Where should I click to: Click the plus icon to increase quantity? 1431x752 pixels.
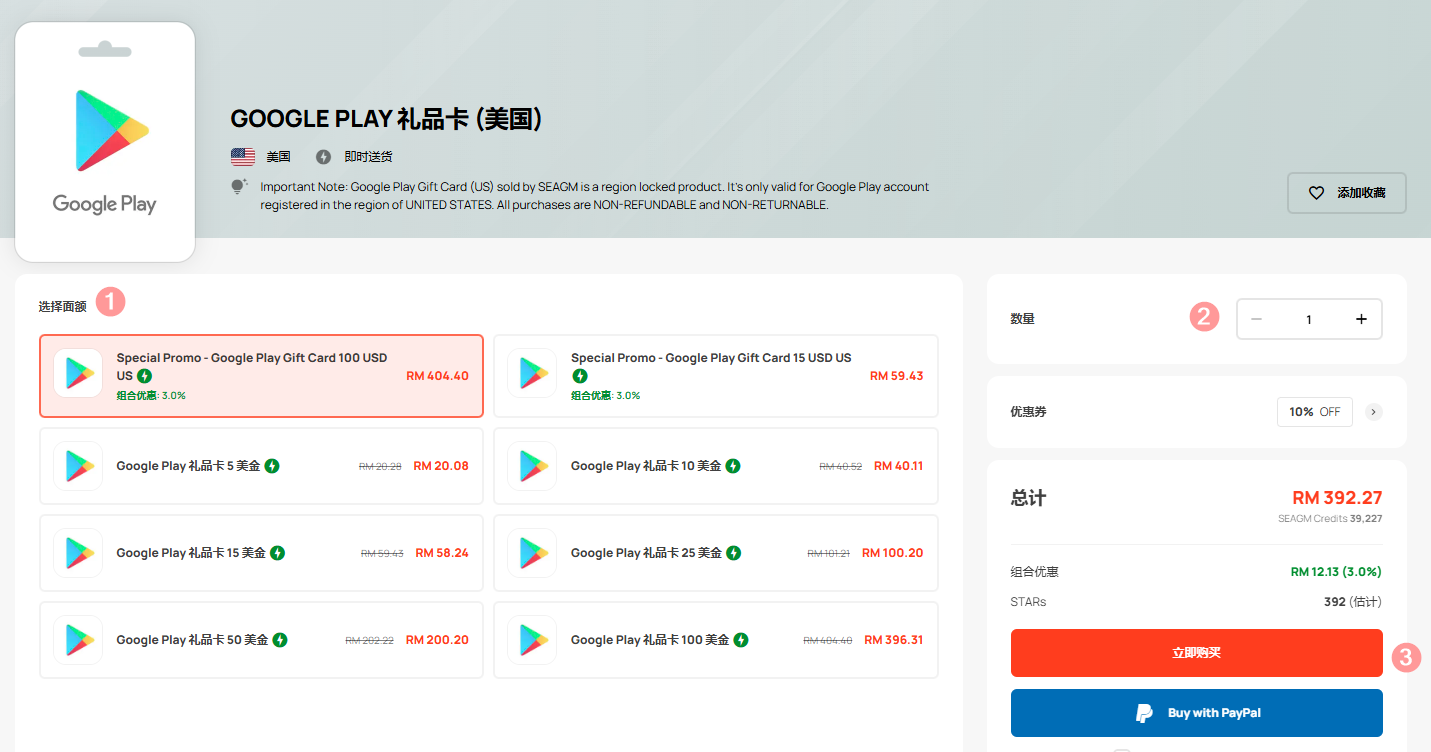pos(1361,319)
